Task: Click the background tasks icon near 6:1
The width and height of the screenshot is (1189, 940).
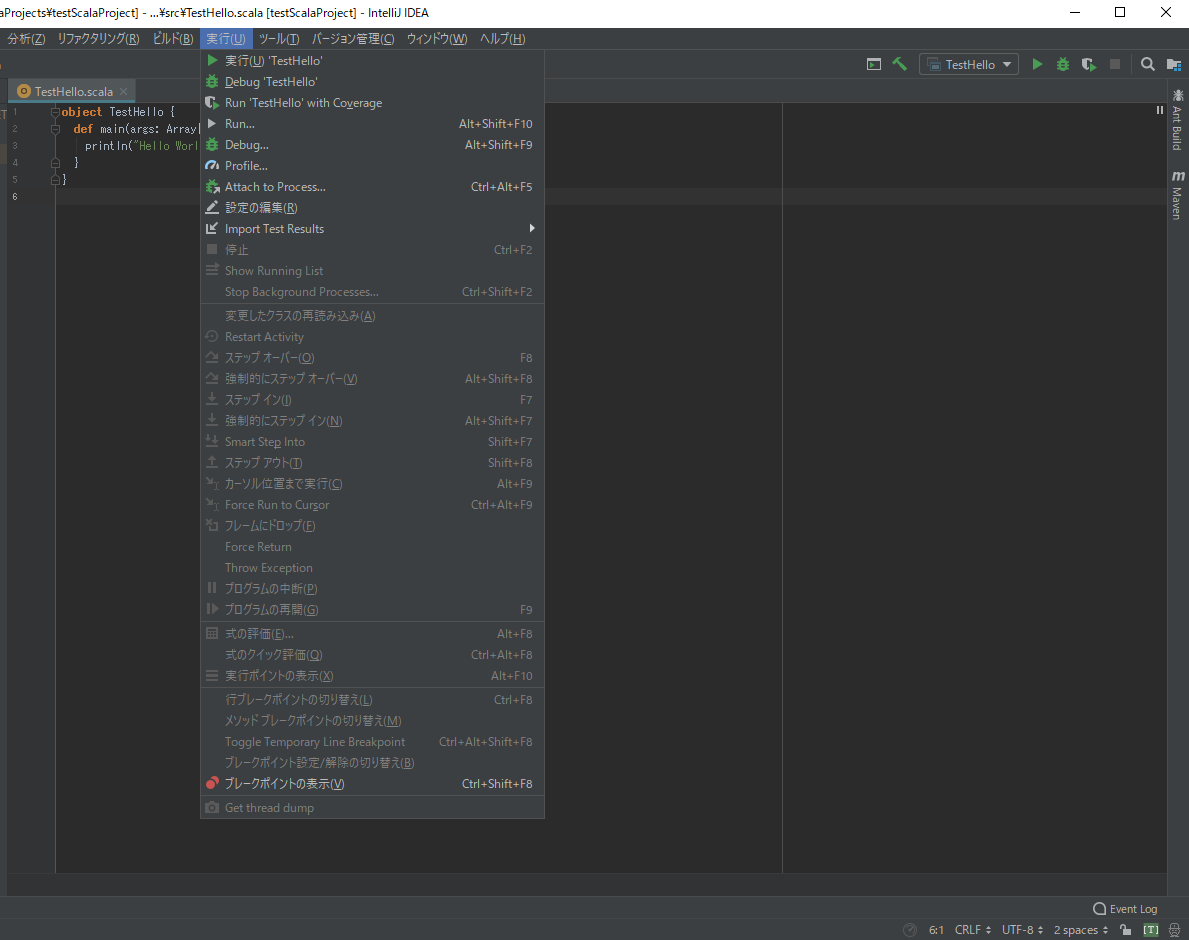Action: coord(910,930)
